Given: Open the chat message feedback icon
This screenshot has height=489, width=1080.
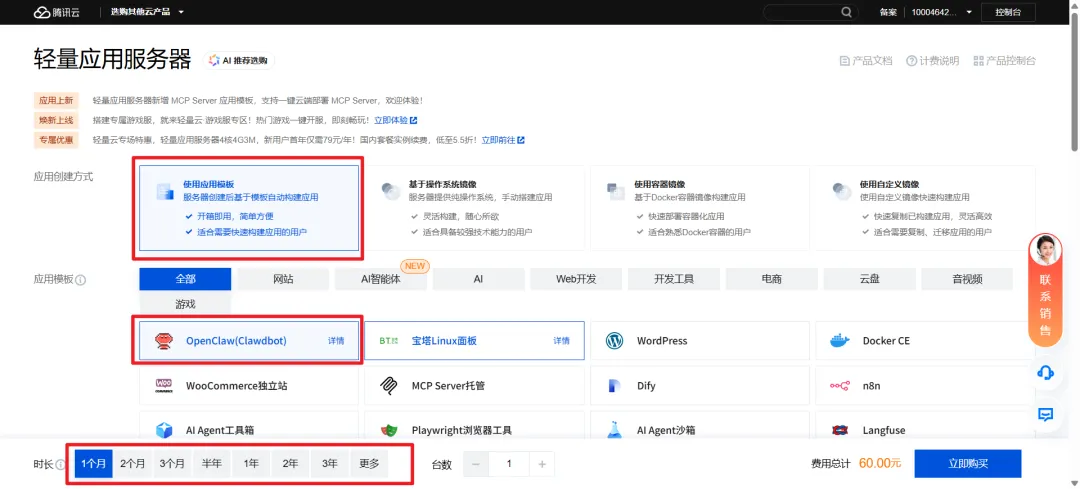Looking at the screenshot, I should click(1045, 415).
